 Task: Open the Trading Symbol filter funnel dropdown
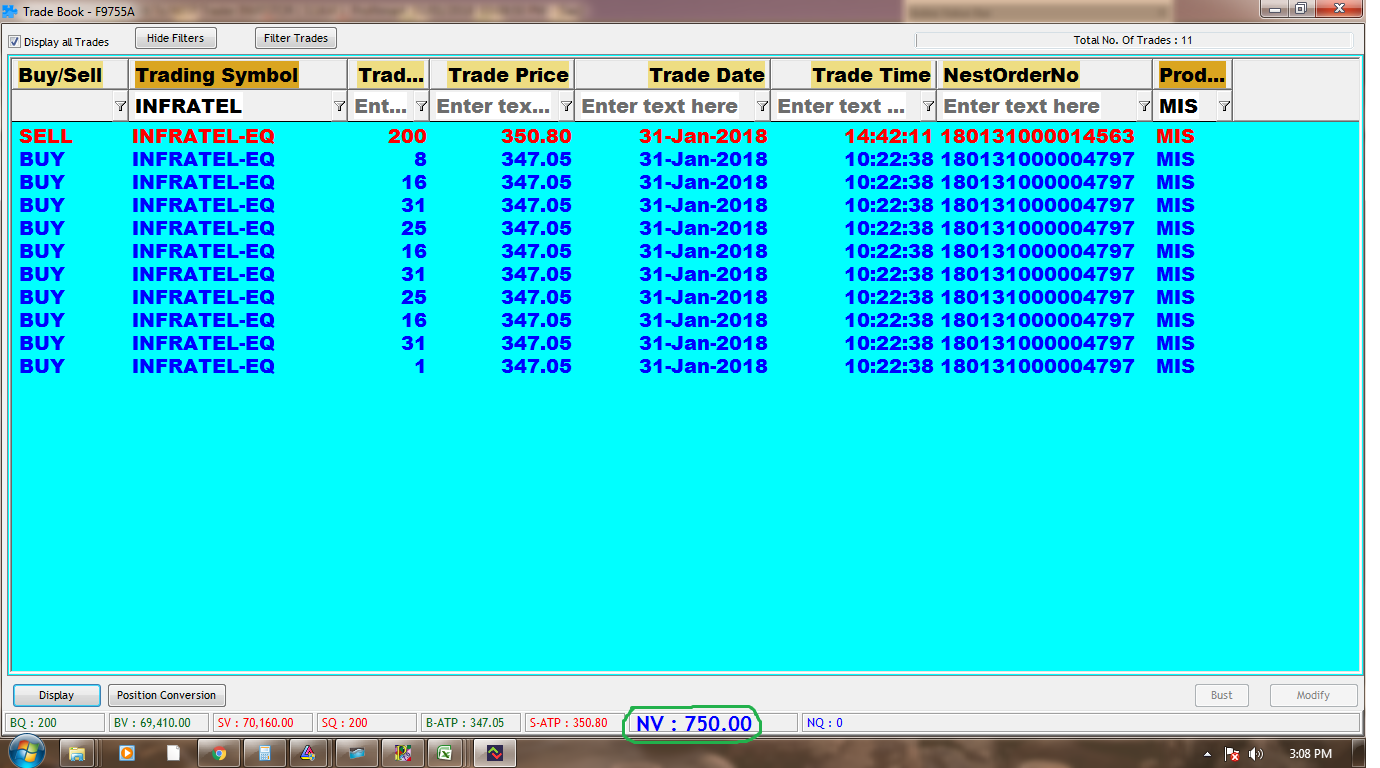tap(338, 106)
